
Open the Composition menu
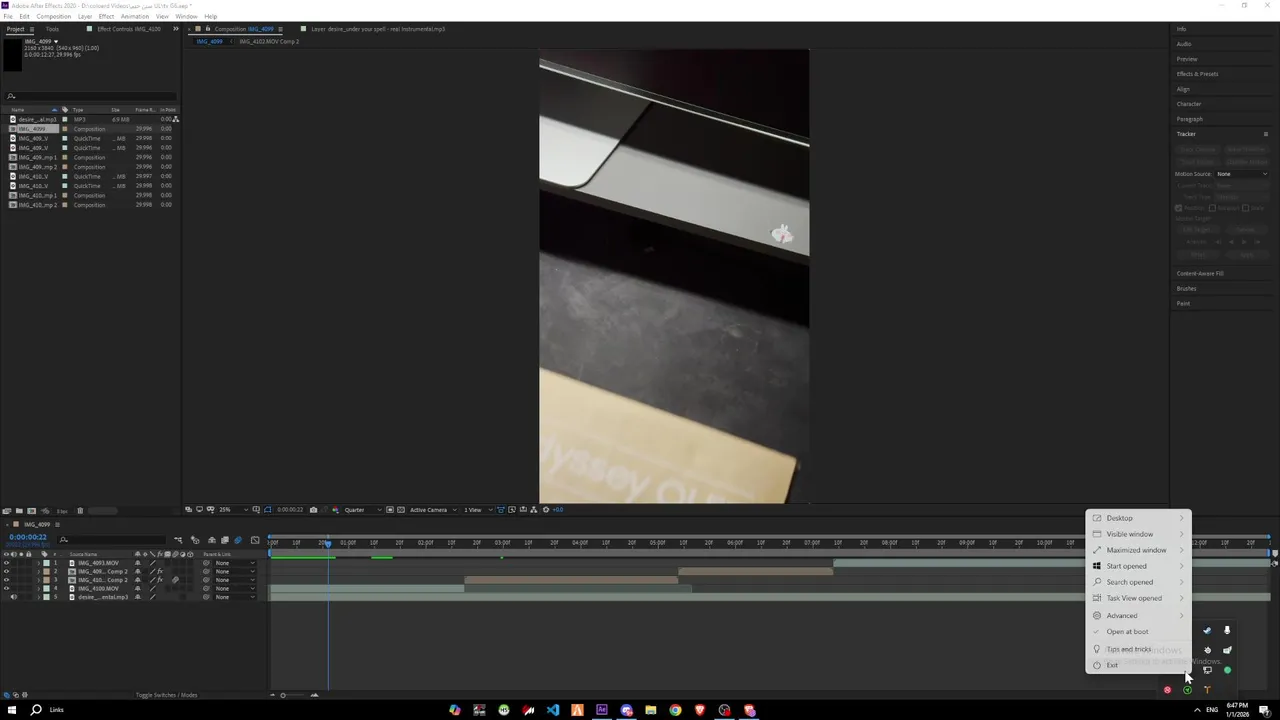click(53, 17)
